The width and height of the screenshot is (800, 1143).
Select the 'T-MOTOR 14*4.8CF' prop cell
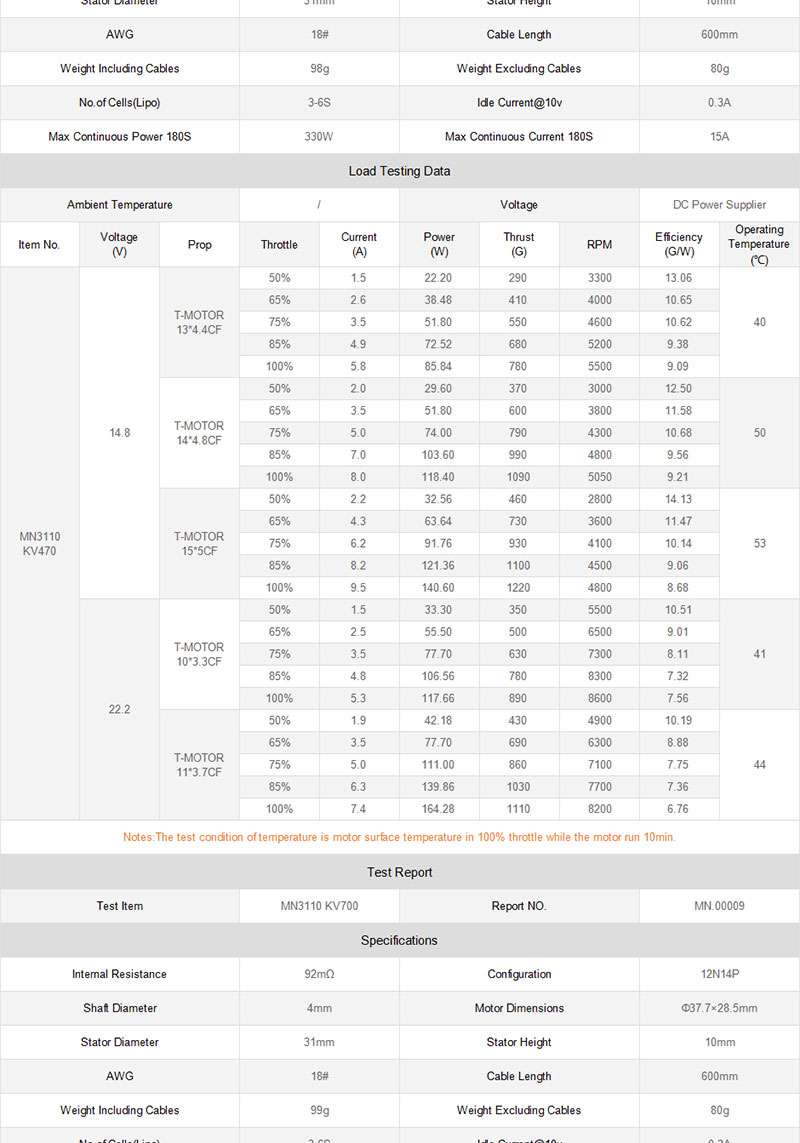tap(199, 433)
